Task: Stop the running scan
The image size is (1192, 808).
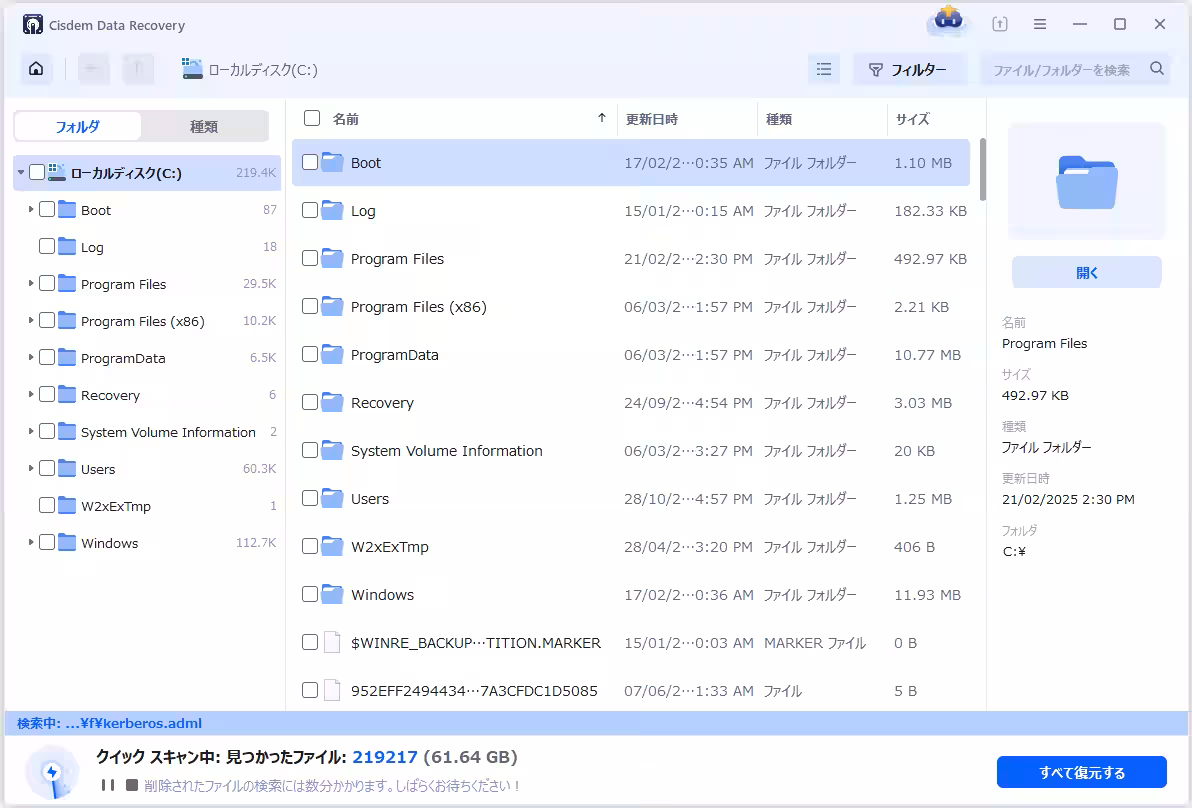Action: (x=131, y=785)
